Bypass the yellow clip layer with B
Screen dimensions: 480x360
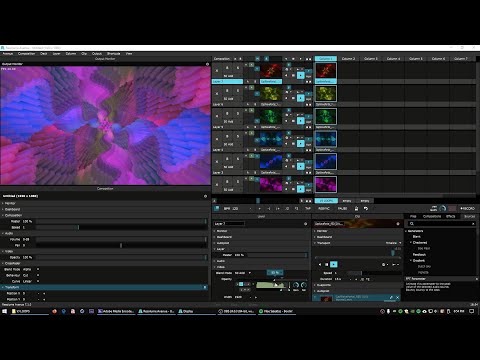(x=227, y=91)
